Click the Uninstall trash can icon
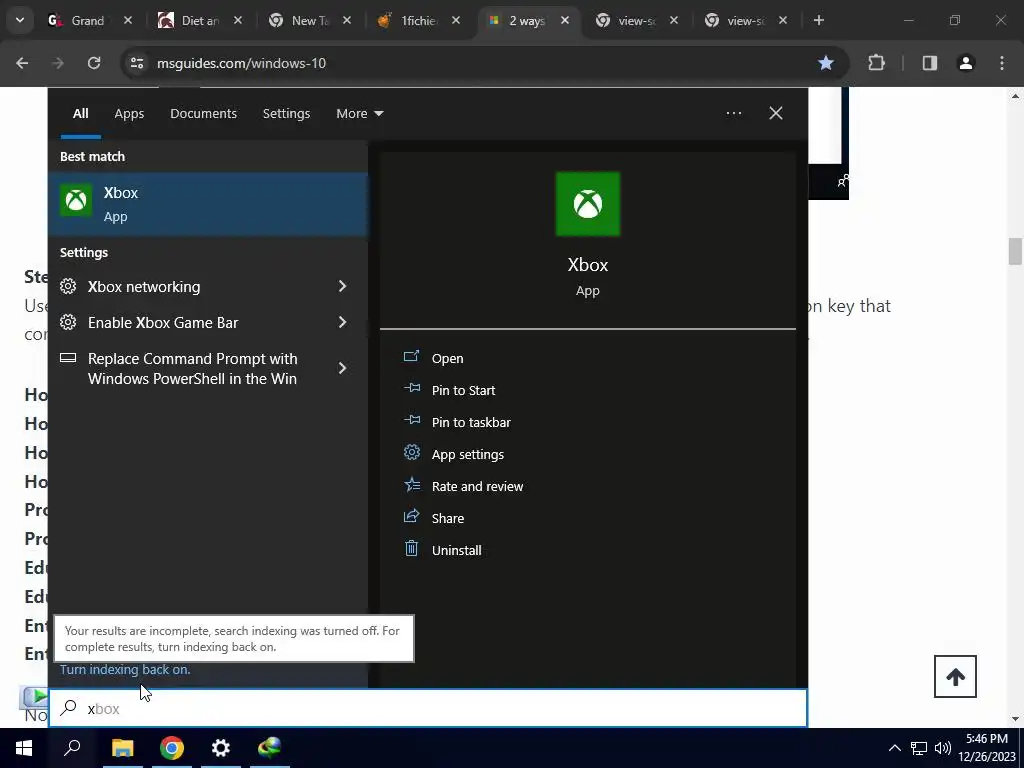The height and width of the screenshot is (768, 1024). tap(411, 549)
